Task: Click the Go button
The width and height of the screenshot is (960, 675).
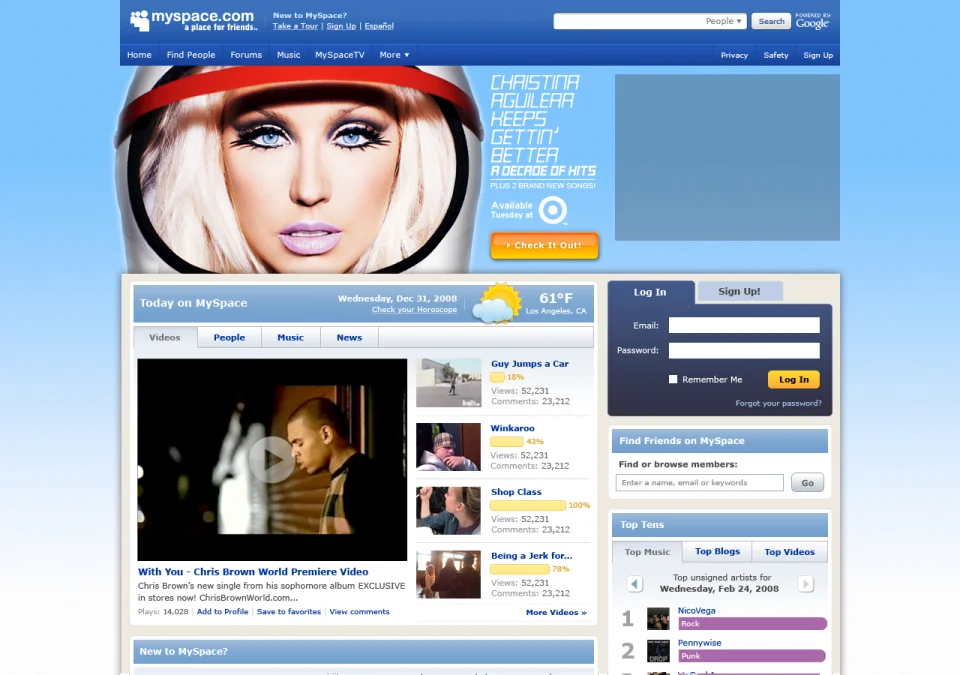Action: pyautogui.click(x=808, y=483)
